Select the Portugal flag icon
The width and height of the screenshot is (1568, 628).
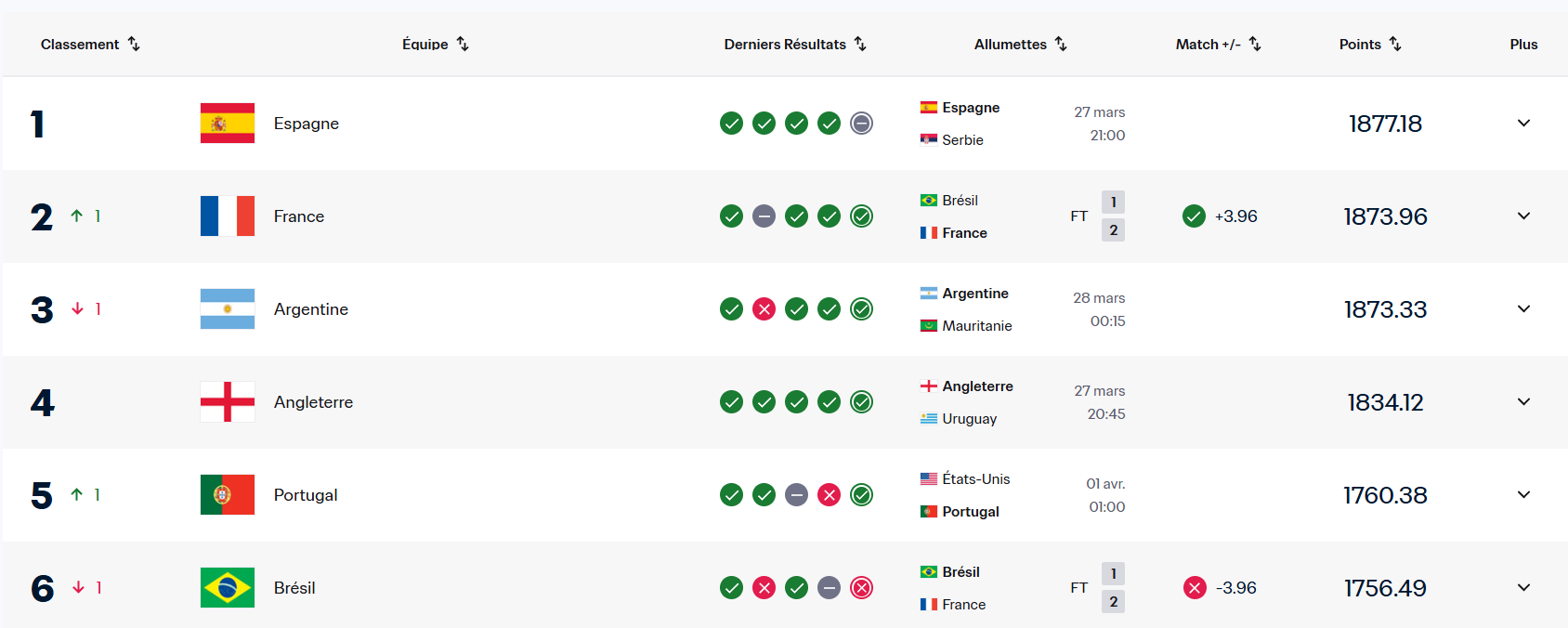tap(226, 494)
